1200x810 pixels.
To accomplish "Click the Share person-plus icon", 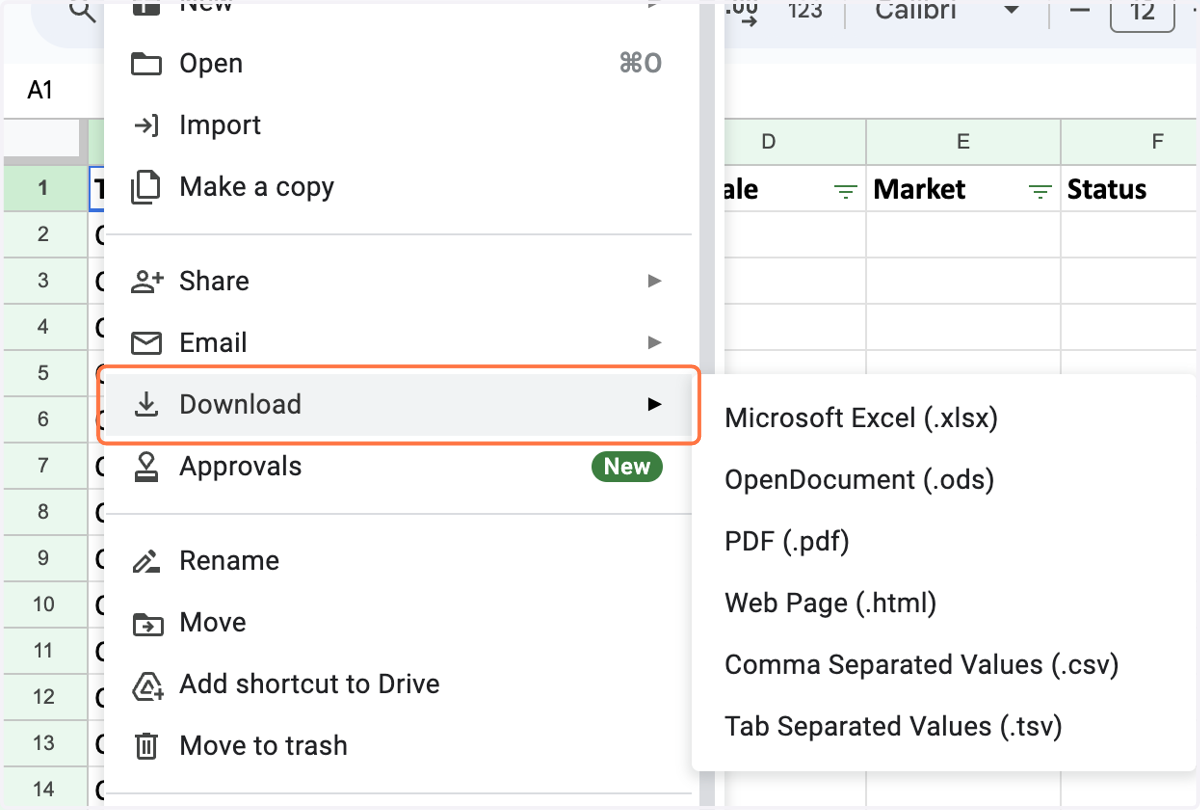I will [147, 281].
